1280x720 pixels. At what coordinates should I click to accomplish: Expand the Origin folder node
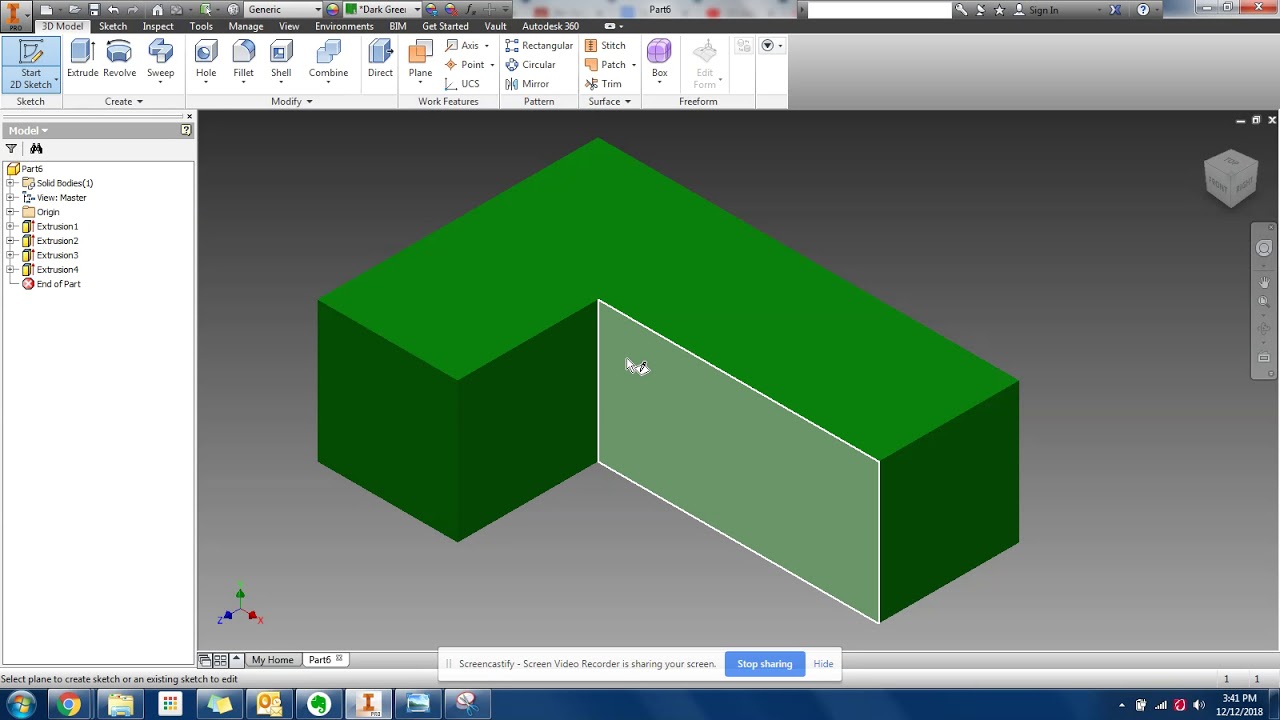tap(11, 212)
